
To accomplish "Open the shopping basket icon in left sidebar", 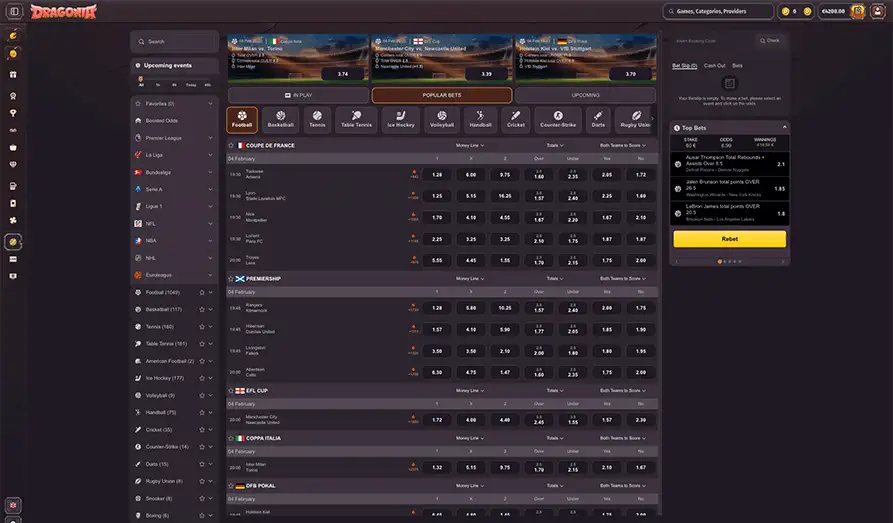I will point(13,148).
